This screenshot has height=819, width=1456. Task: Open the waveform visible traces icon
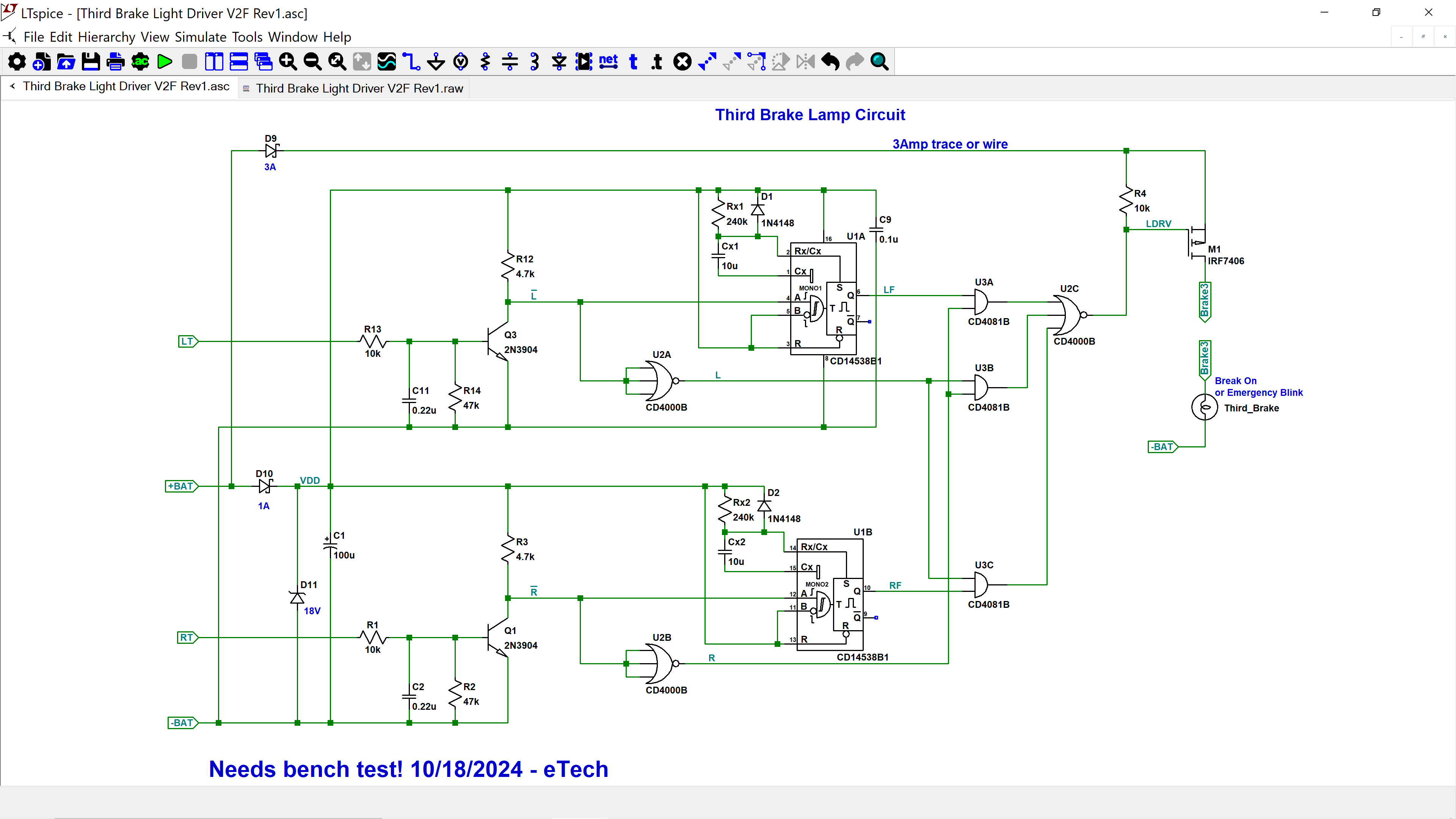[387, 61]
